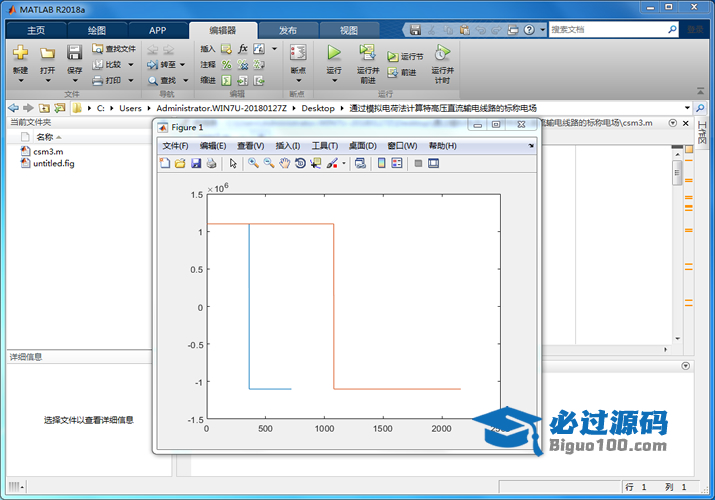715x500 pixels.
Task: Click the Zoom In tool in Figure toolbar
Action: click(x=254, y=163)
